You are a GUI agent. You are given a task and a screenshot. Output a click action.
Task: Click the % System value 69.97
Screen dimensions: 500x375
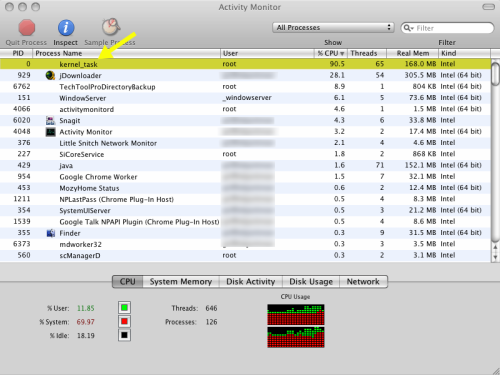(86, 322)
